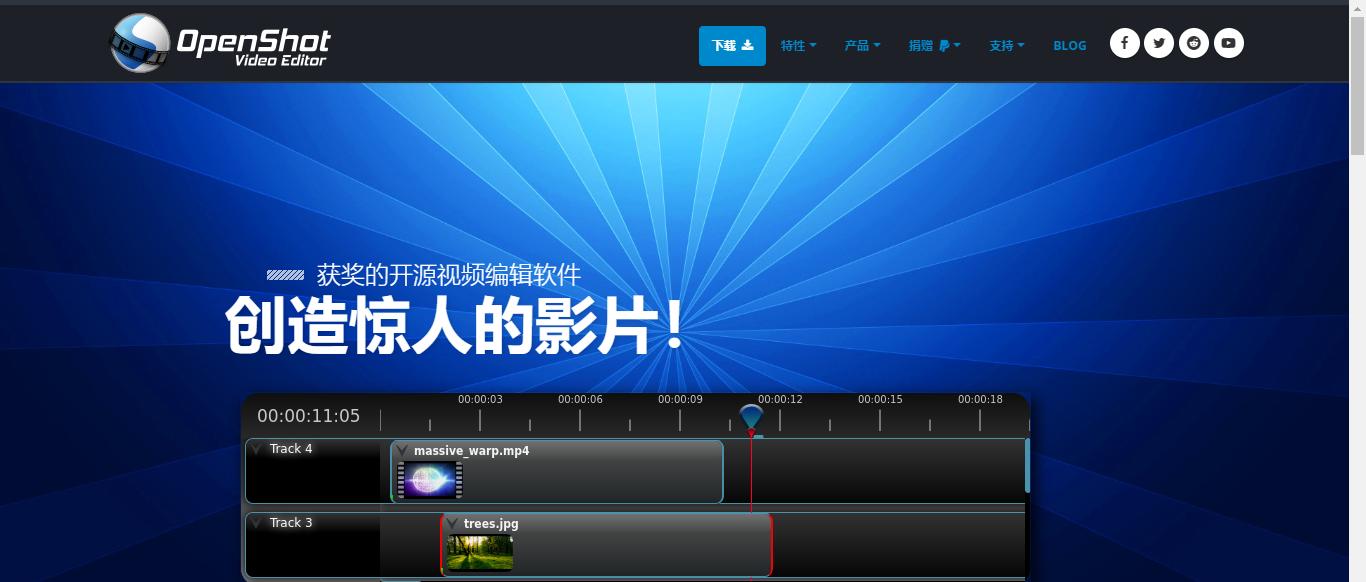Viewport: 1366px width, 582px height.
Task: Open the OpenShot YouTube channel
Action: click(1228, 42)
